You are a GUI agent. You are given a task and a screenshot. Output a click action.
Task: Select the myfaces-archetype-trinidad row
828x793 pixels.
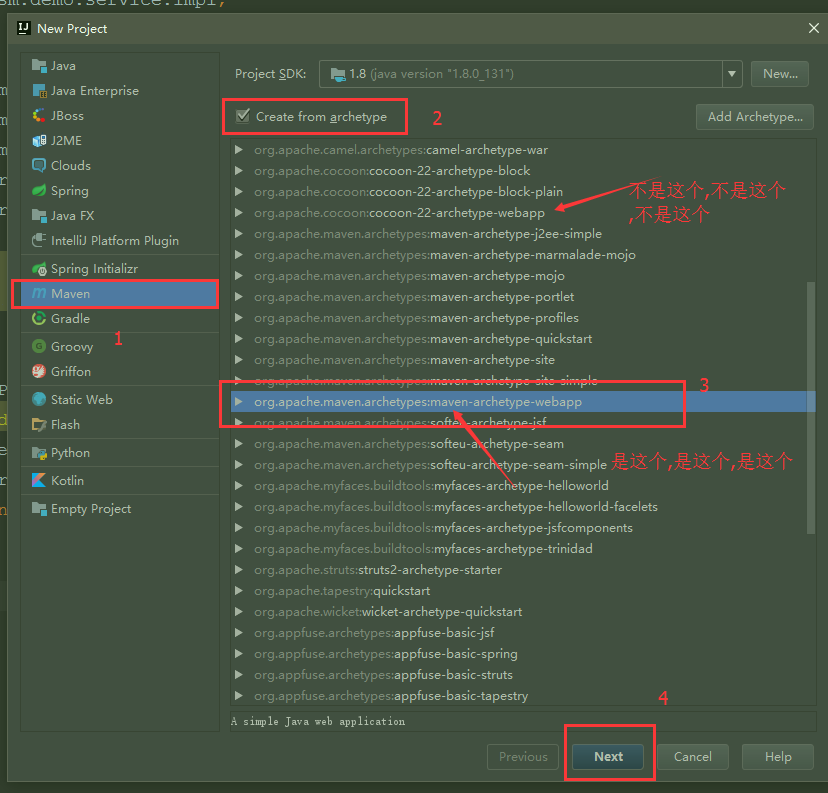(x=523, y=549)
